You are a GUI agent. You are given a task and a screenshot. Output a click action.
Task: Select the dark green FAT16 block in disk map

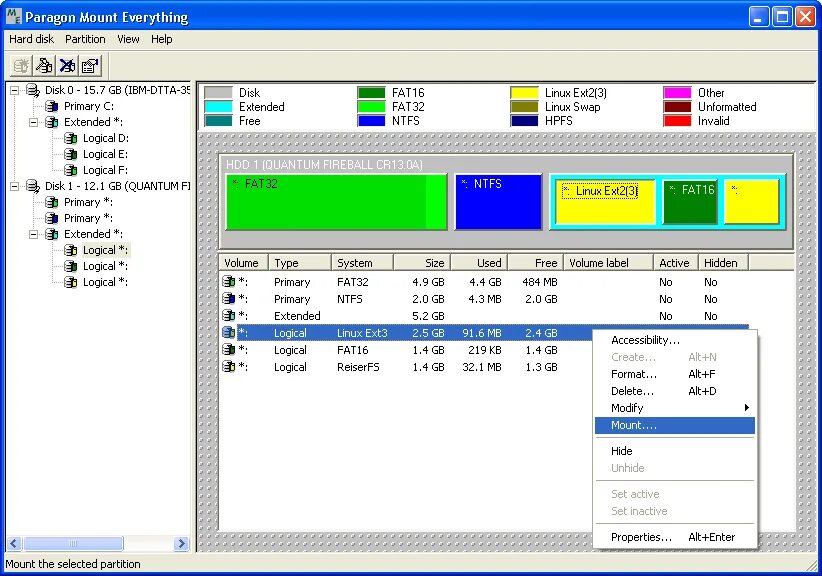coord(690,202)
